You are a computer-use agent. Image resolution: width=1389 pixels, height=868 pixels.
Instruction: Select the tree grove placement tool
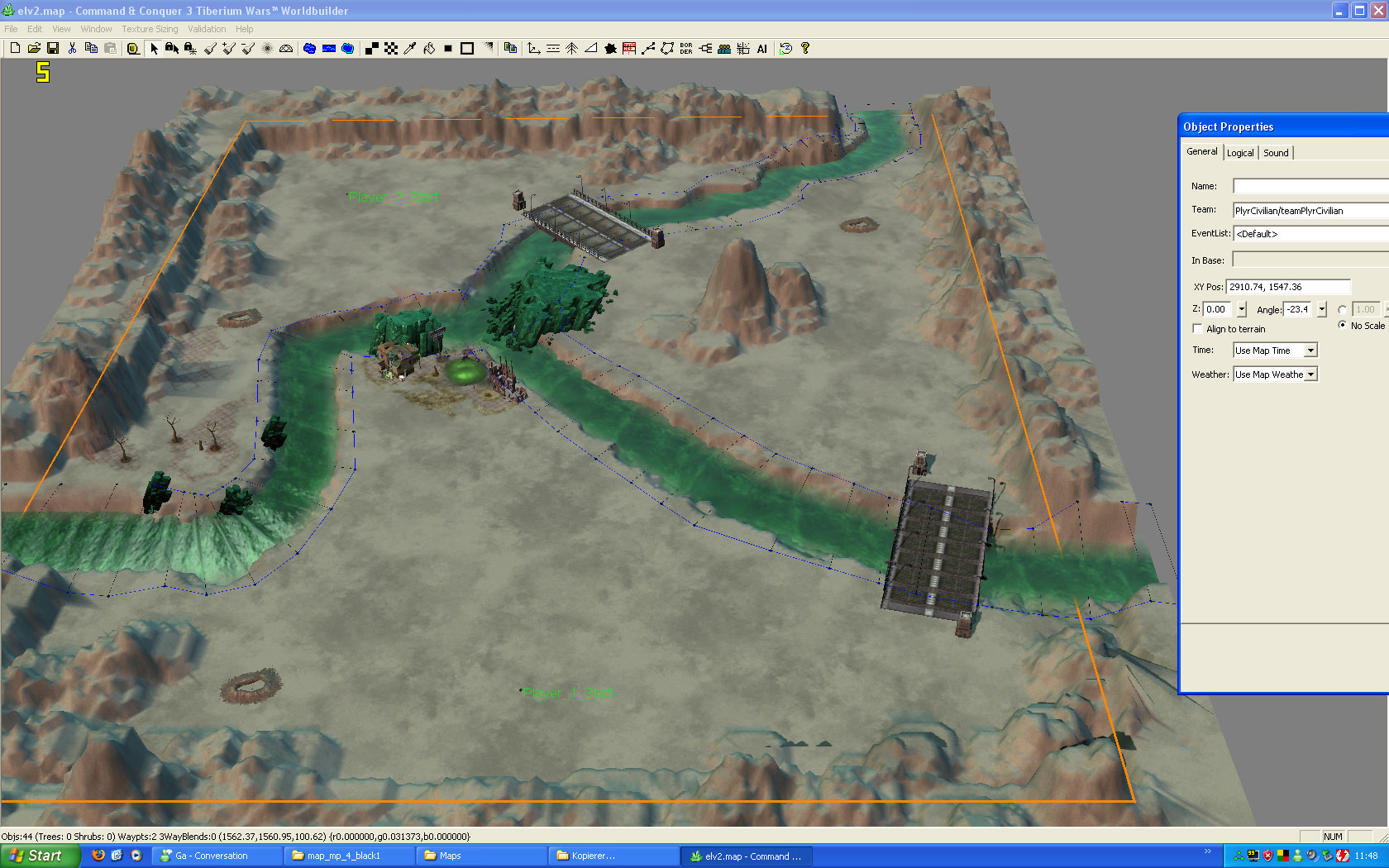click(571, 48)
